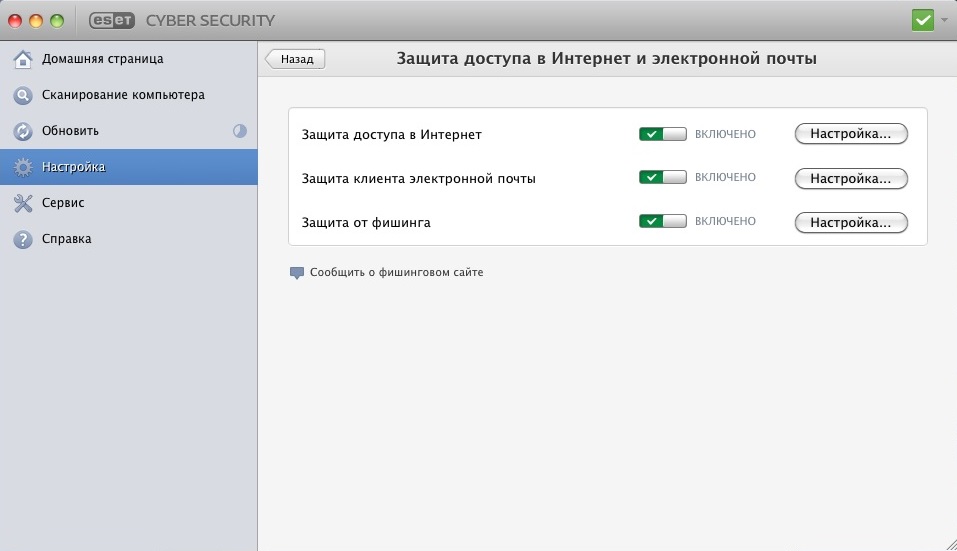Click the gear icon beside Настройка
Screen dimensions: 957x551
pos(23,167)
